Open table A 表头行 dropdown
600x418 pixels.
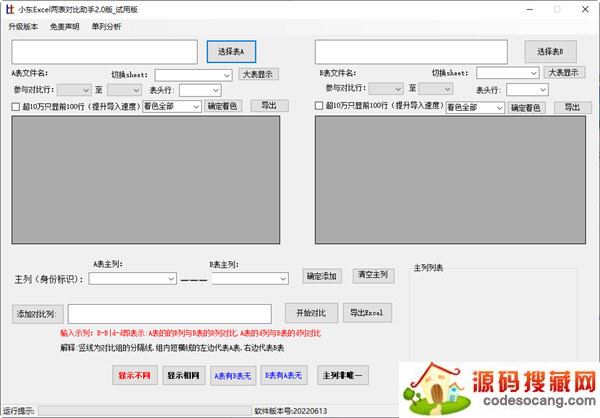click(200, 90)
